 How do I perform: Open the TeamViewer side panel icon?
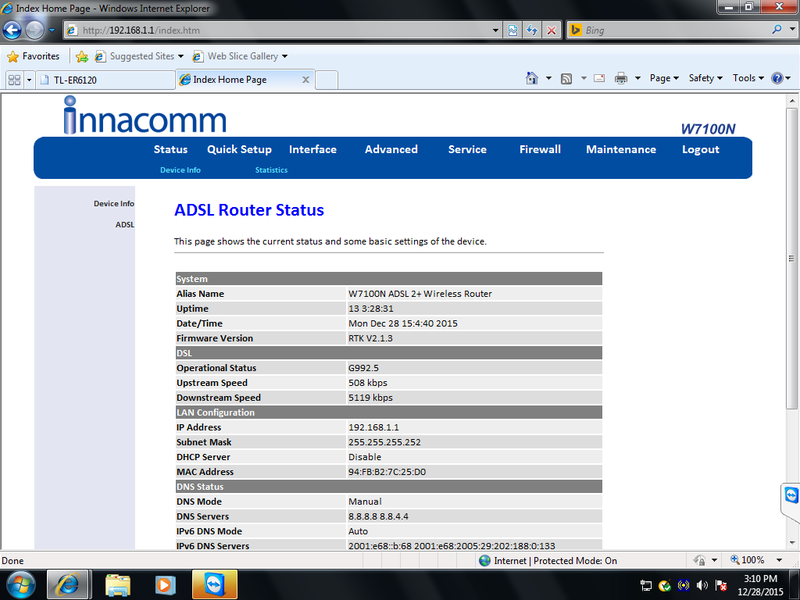point(791,495)
